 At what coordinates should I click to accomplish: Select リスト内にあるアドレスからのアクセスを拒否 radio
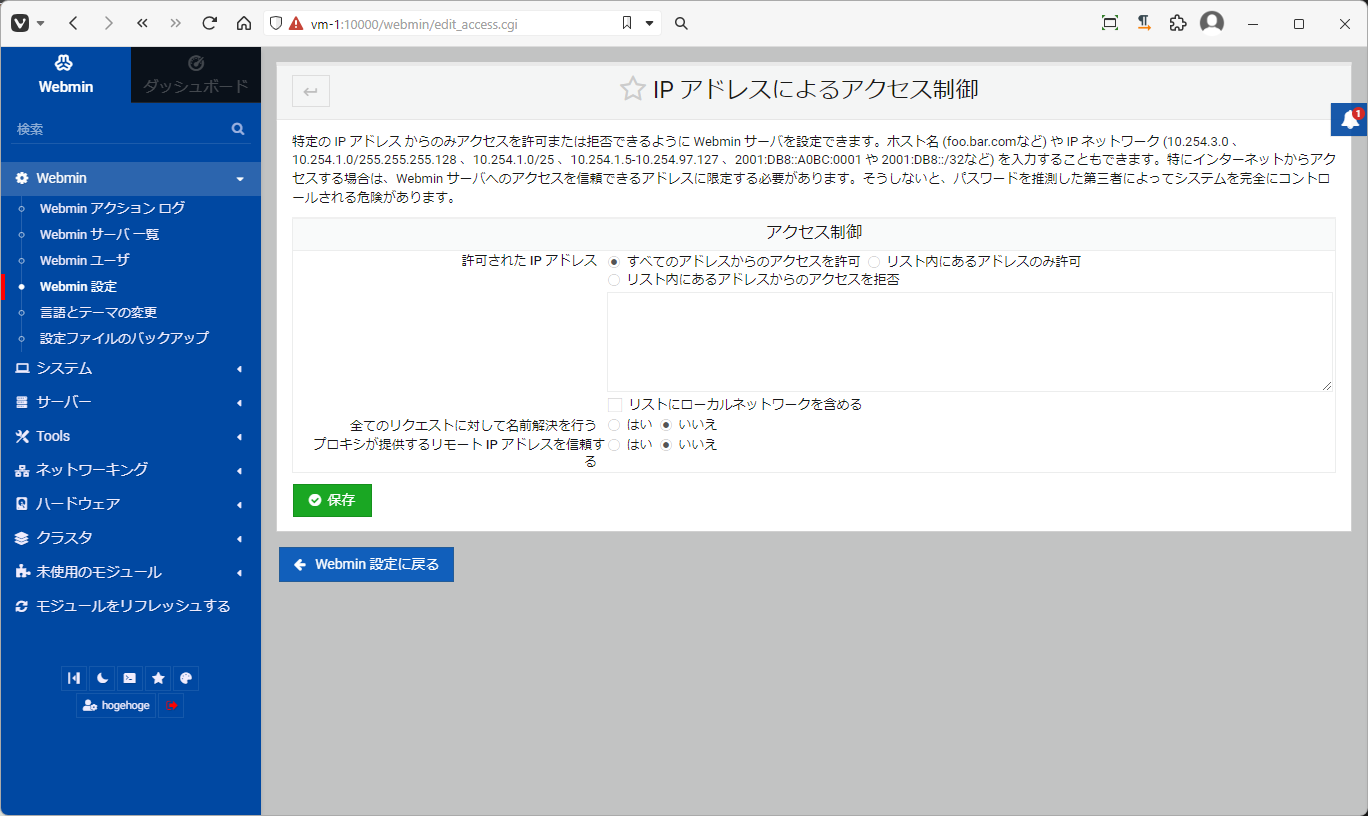[x=614, y=280]
